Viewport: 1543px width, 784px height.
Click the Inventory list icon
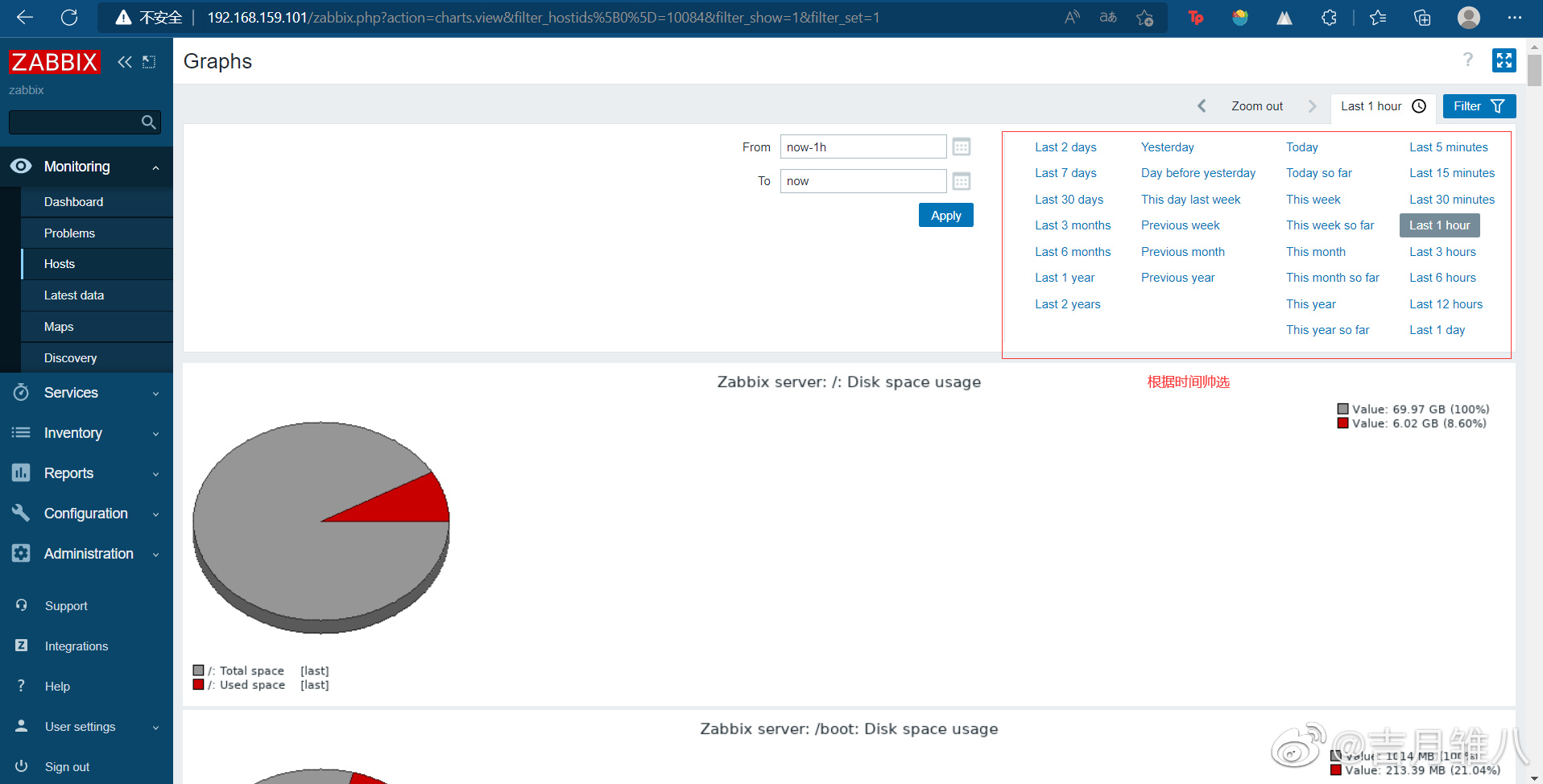[21, 432]
